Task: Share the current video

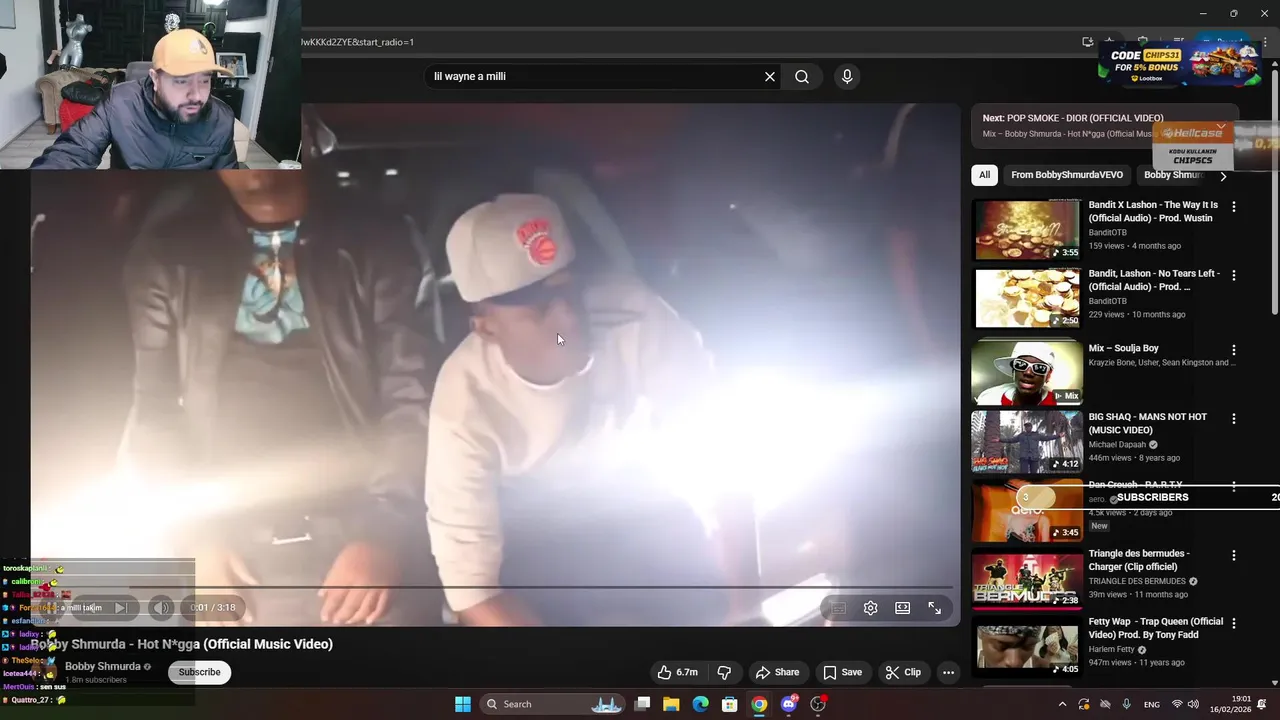Action: pyautogui.click(x=777, y=672)
